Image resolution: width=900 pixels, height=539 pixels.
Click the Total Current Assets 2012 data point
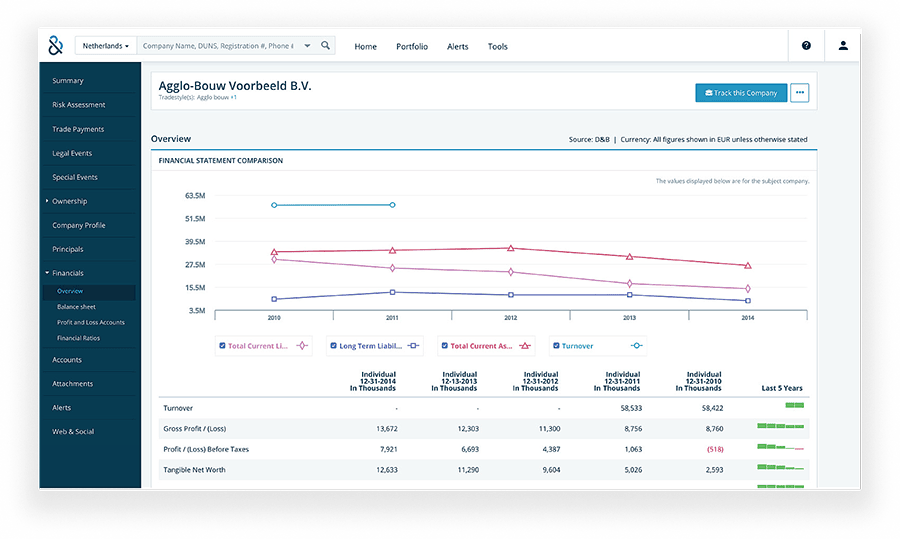(x=511, y=248)
